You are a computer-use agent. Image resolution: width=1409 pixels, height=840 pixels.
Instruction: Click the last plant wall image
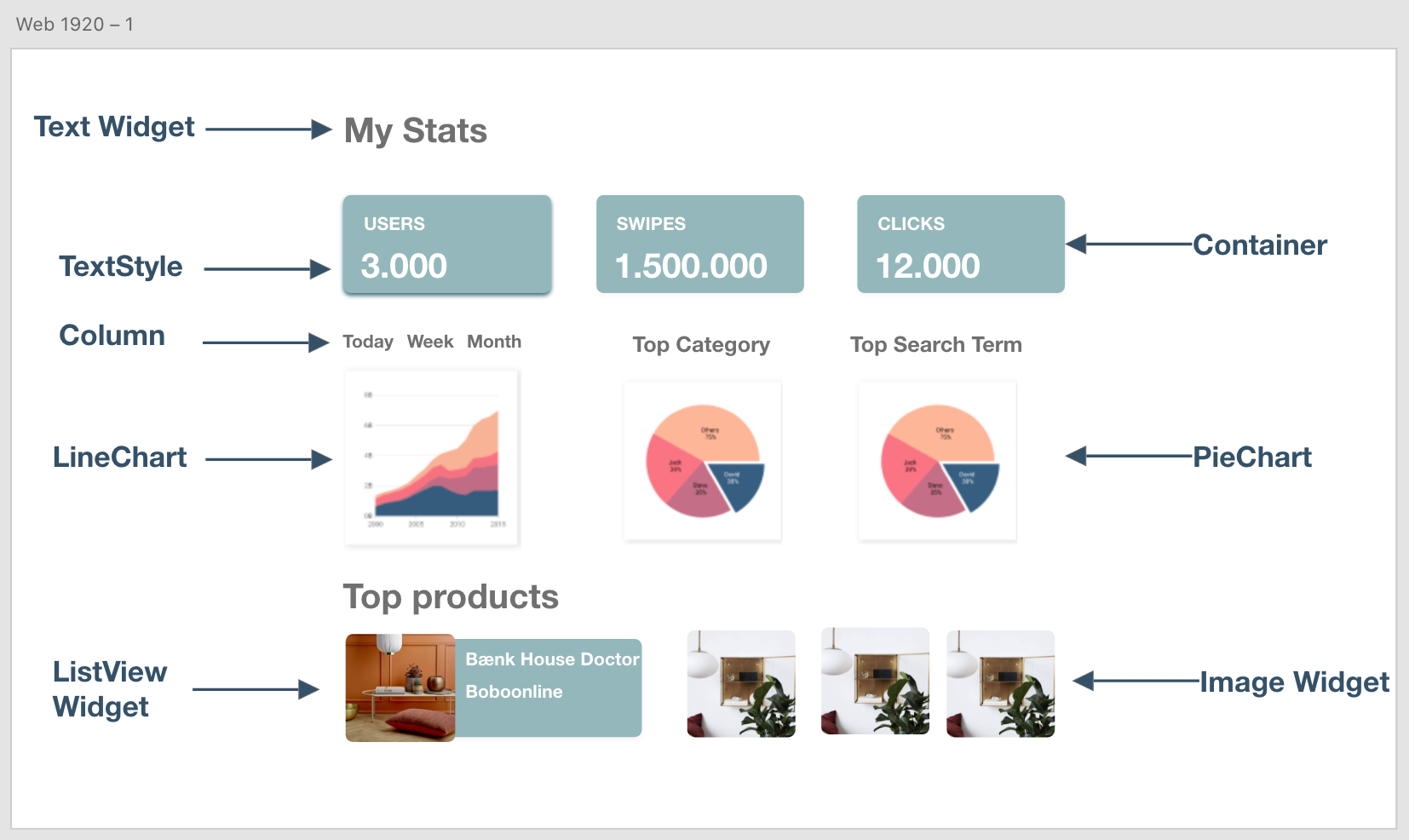(1001, 683)
